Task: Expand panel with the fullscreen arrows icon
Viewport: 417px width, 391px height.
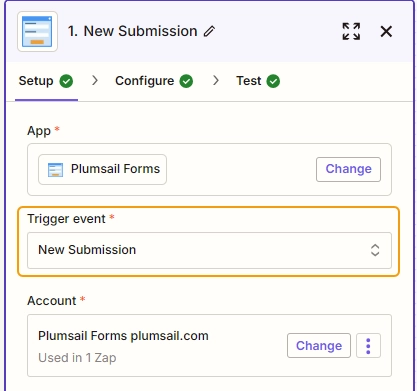Action: coord(351,31)
